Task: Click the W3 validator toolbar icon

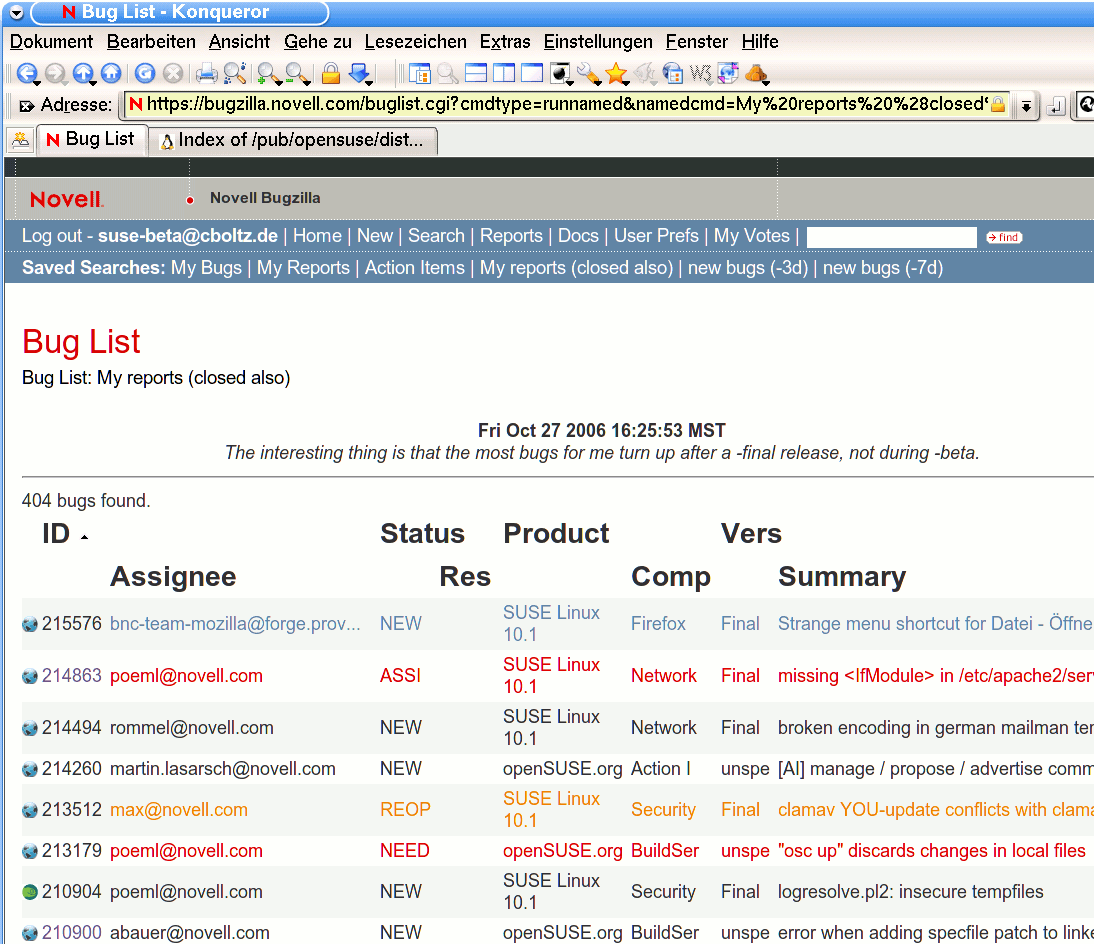Action: [x=700, y=73]
